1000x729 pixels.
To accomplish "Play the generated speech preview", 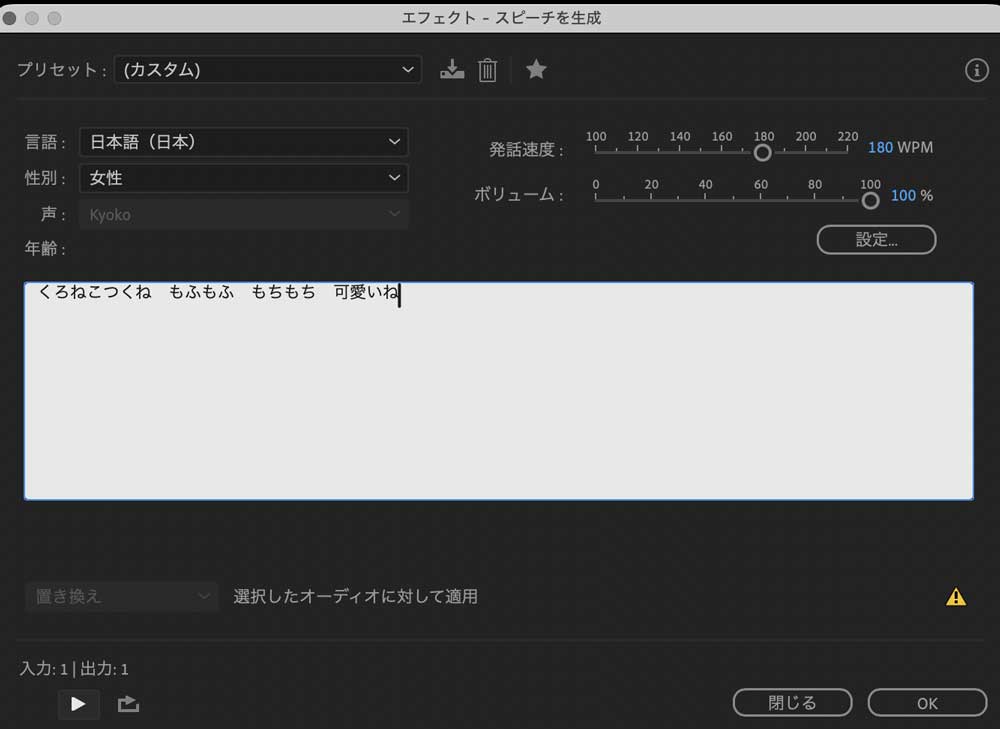I will pos(78,704).
